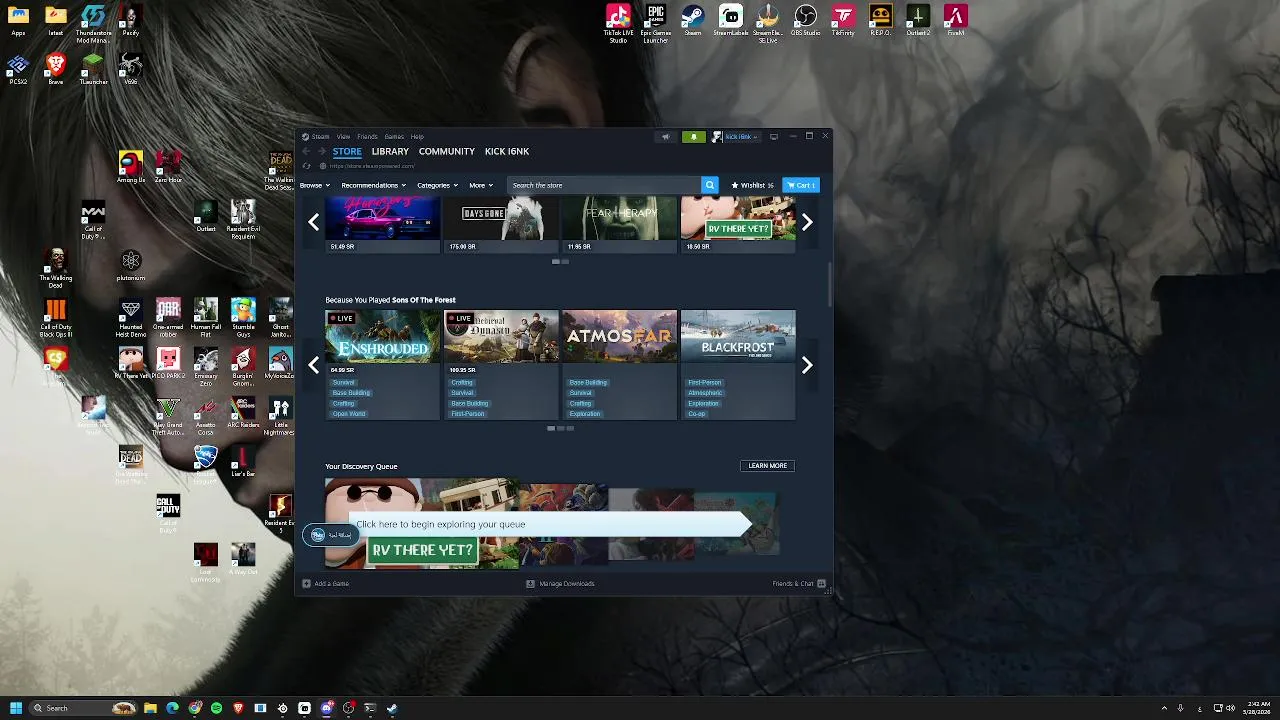Open Friends & Chat panel
This screenshot has width=1280, height=720.
click(798, 584)
